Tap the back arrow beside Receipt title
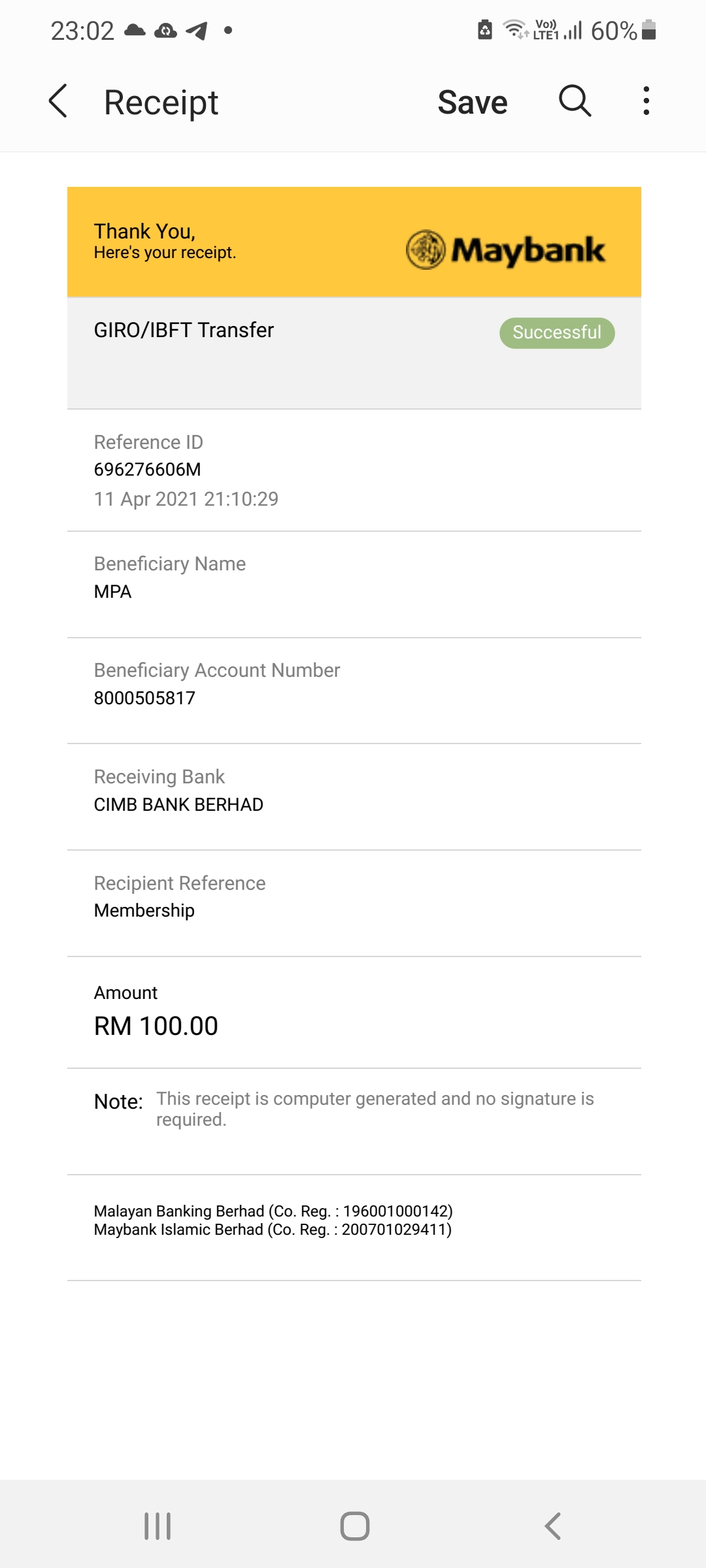 pyautogui.click(x=58, y=101)
